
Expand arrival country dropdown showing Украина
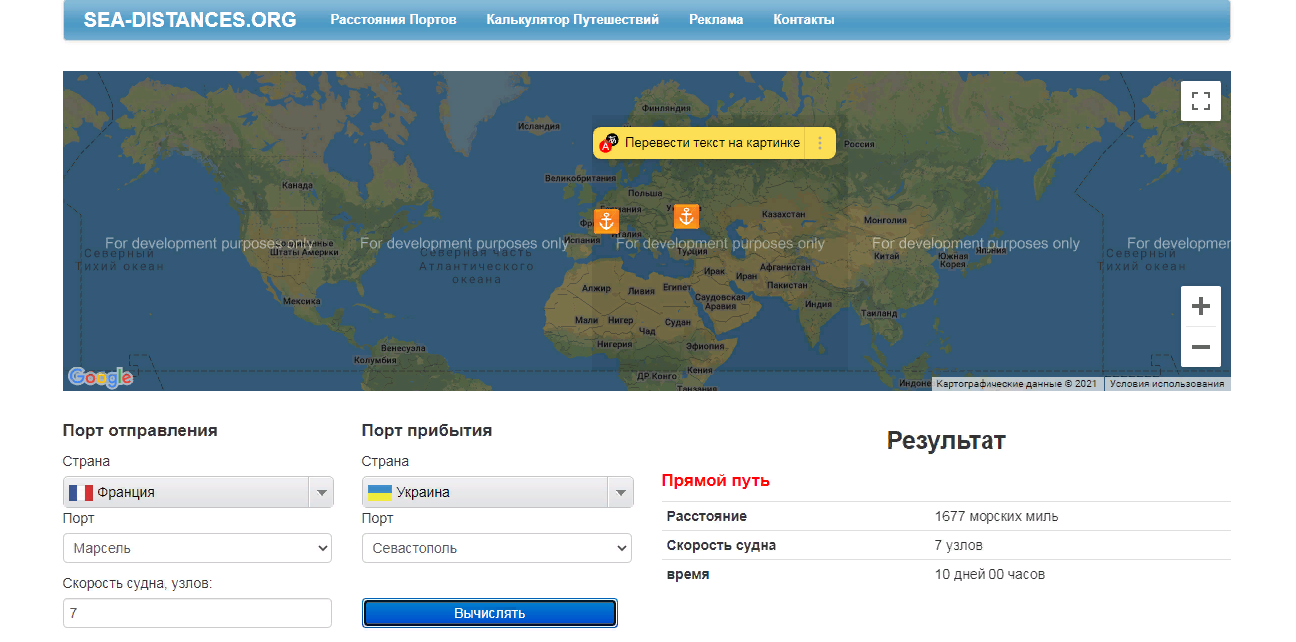coord(497,492)
